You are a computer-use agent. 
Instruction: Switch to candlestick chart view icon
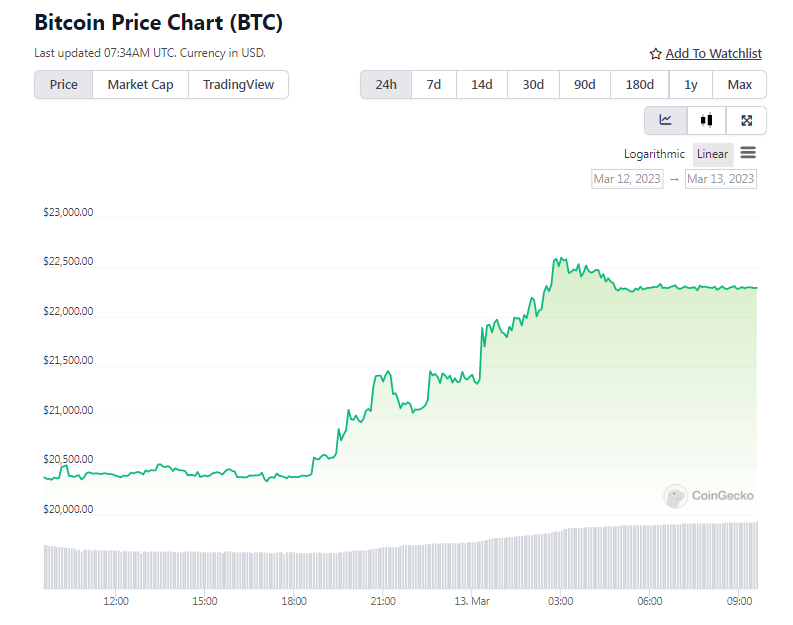tap(707, 120)
